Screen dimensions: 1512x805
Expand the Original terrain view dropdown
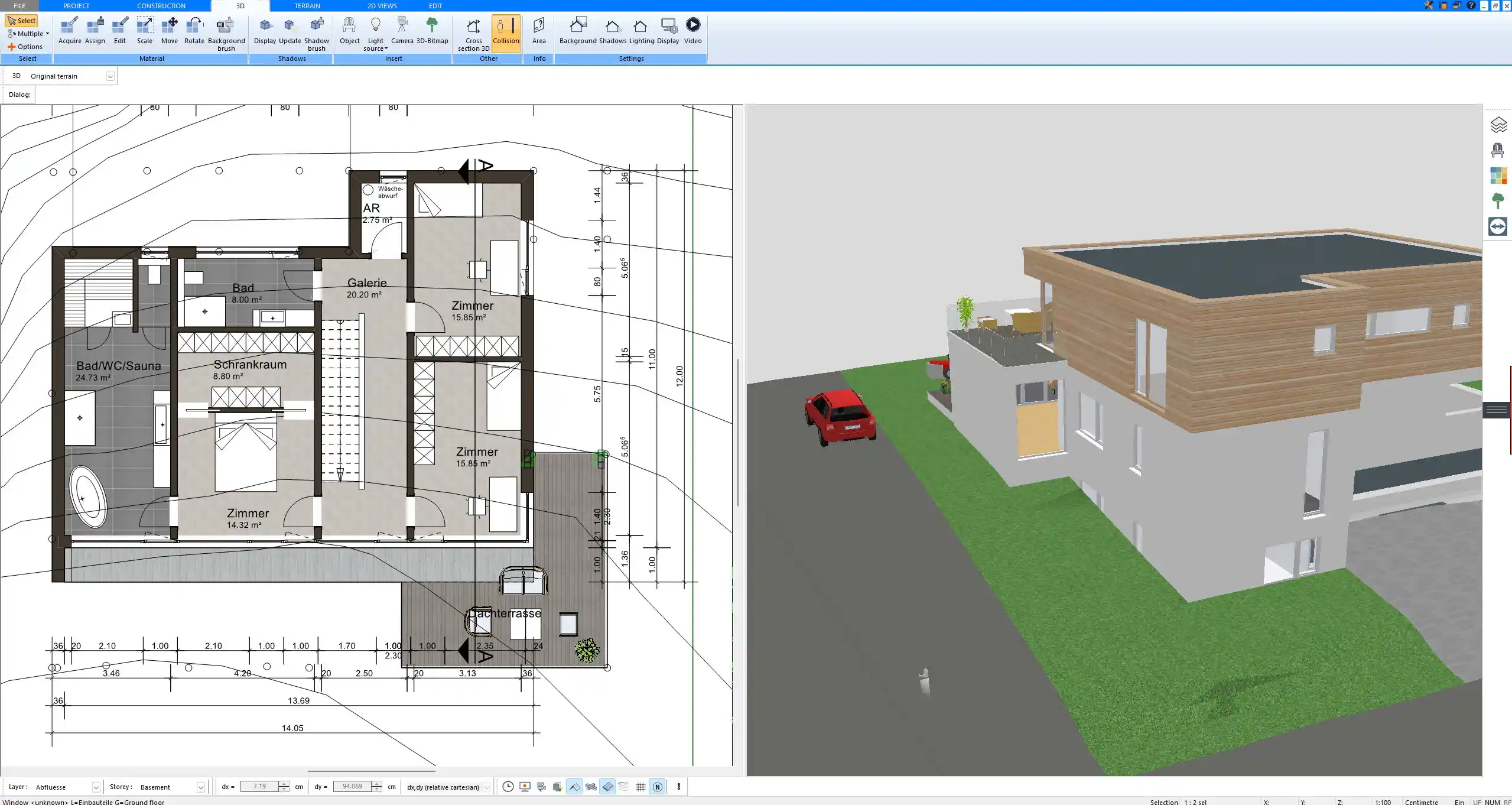(110, 76)
